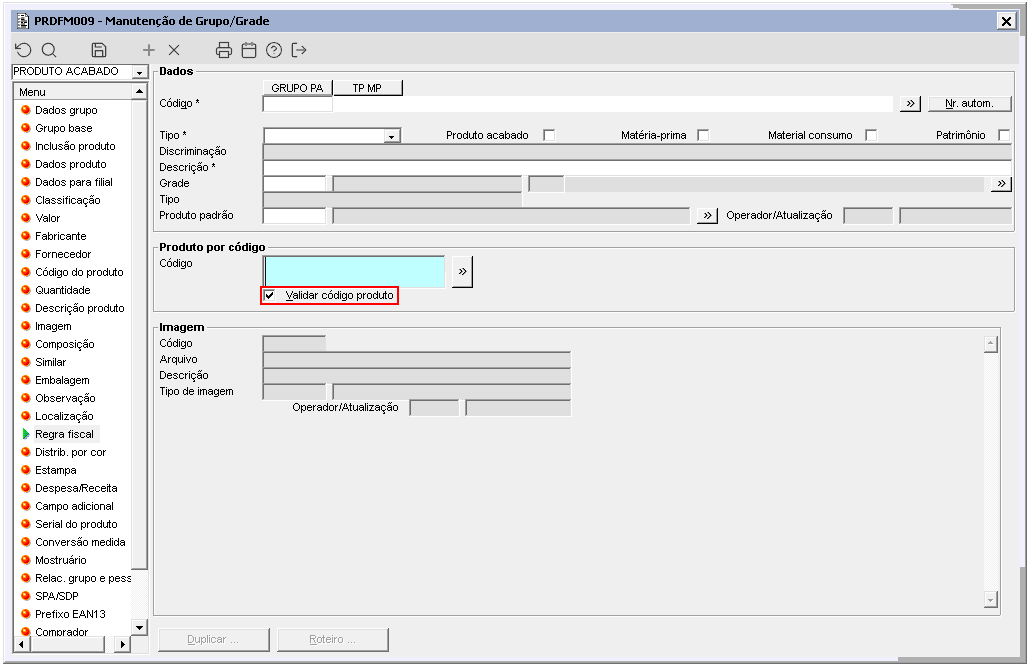The width and height of the screenshot is (1028, 666).
Task: Click the exit door toolbar icon
Action: tap(299, 50)
